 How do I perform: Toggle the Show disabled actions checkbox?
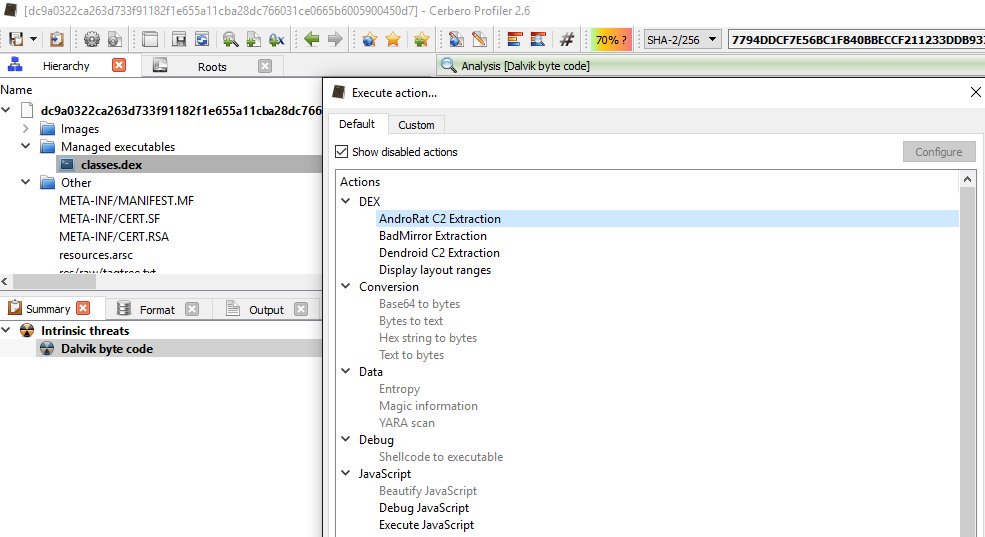coord(342,152)
